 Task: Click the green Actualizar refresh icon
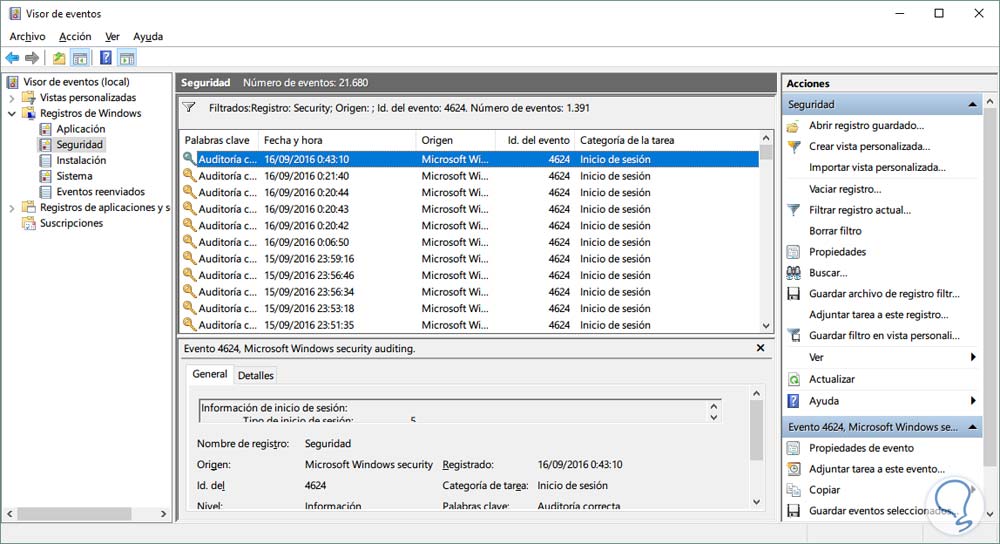pyautogui.click(x=793, y=379)
